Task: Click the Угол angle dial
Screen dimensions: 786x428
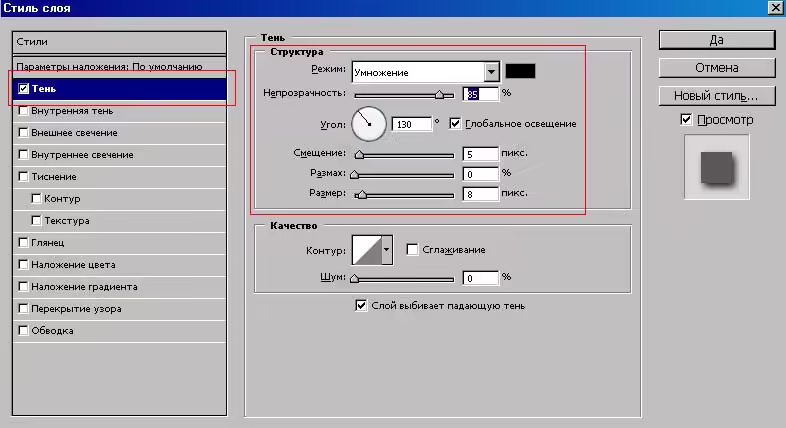Action: coord(369,124)
